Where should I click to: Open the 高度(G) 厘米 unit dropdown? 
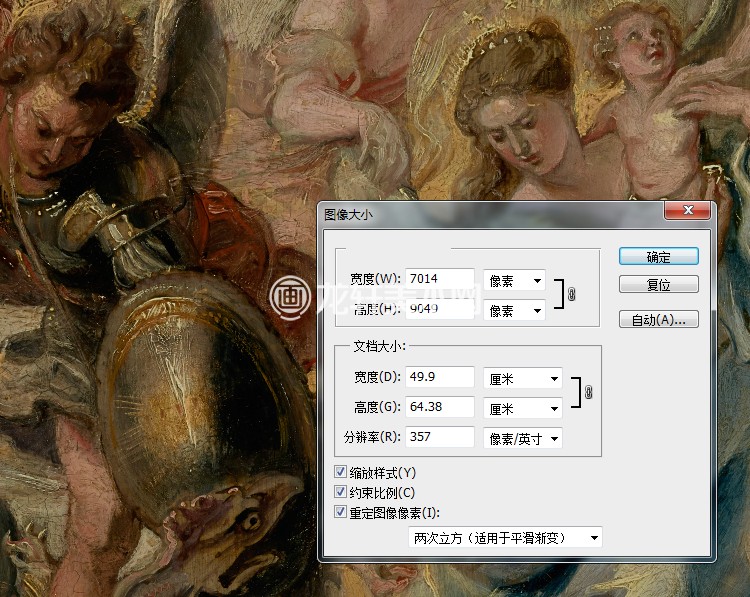[x=523, y=409]
